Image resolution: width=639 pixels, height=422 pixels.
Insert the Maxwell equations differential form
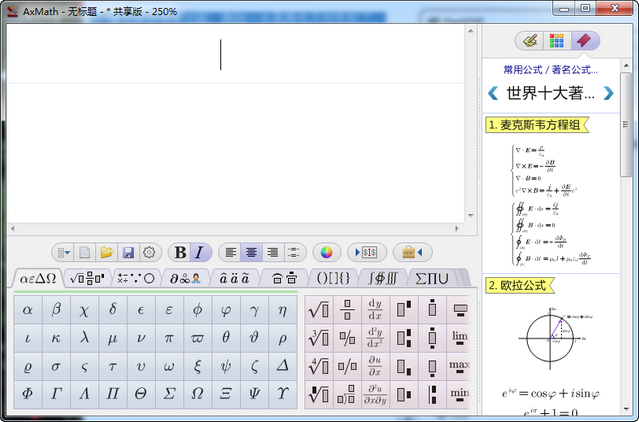tap(546, 170)
